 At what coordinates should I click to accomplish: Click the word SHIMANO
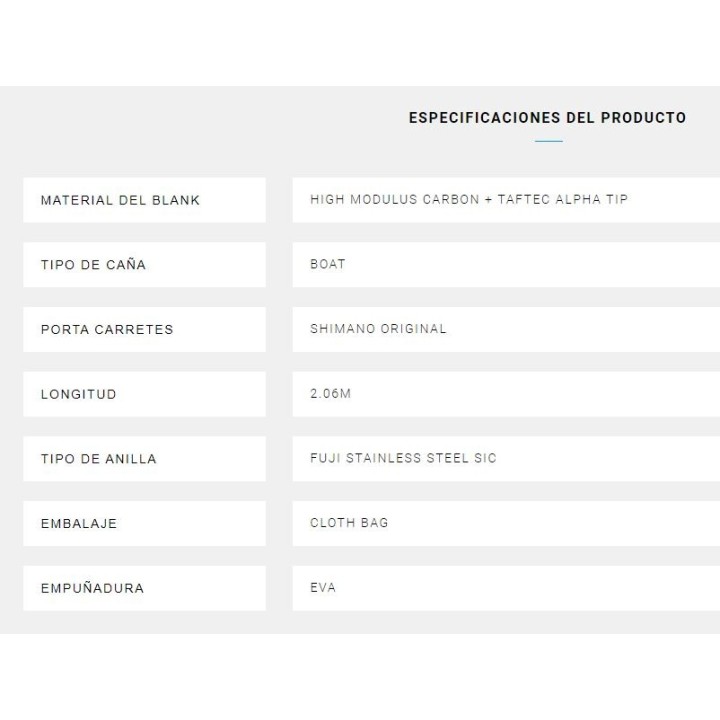(x=342, y=329)
